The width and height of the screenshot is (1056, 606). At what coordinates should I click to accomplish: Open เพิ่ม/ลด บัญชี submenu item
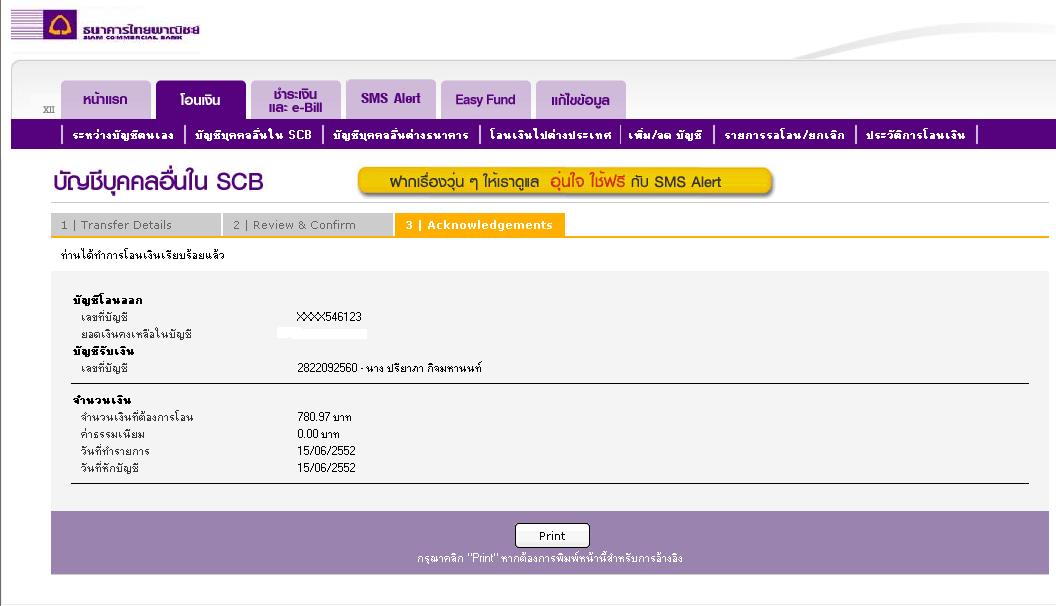pyautogui.click(x=665, y=135)
